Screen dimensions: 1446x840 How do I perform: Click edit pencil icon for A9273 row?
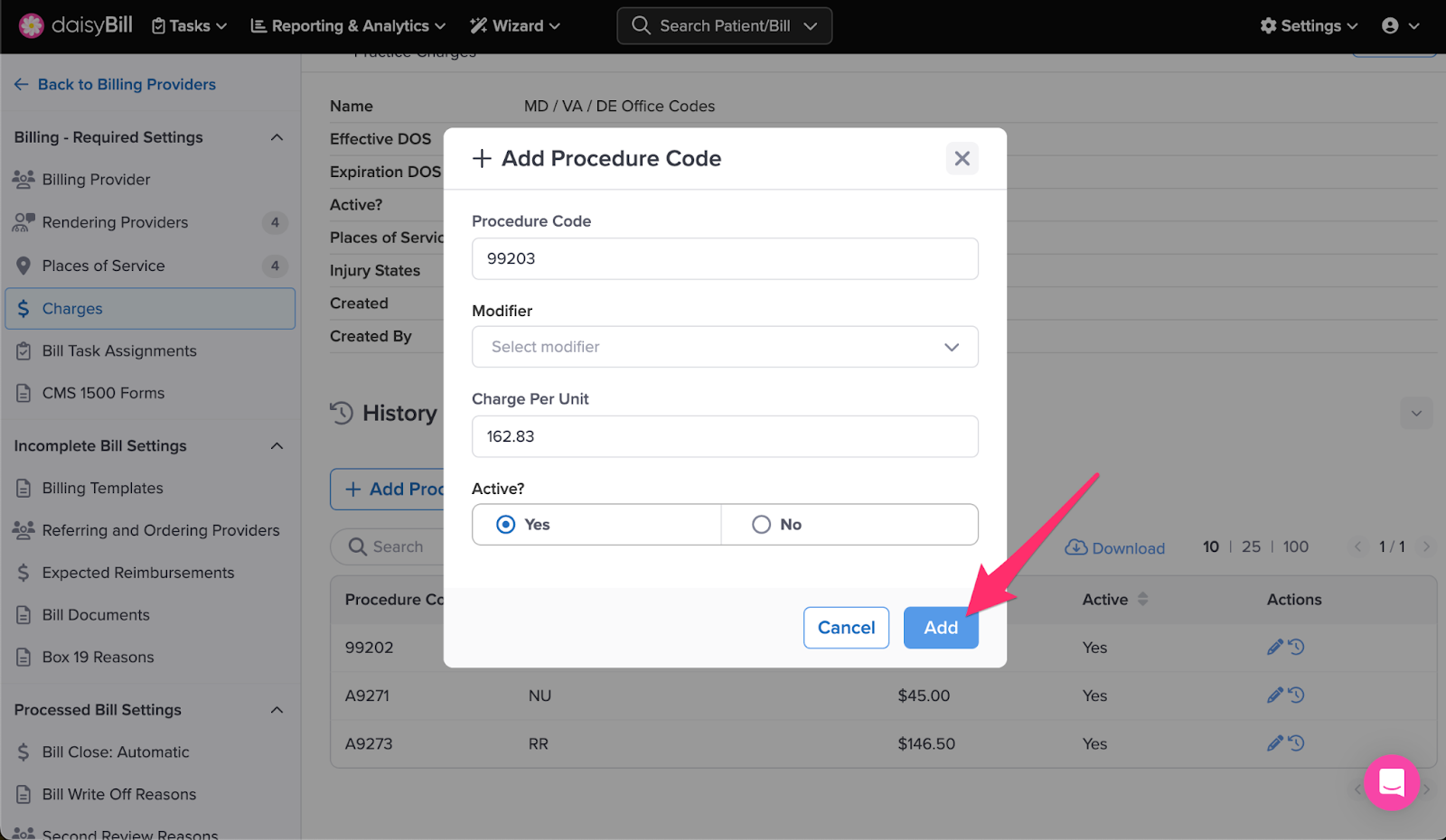(x=1275, y=743)
